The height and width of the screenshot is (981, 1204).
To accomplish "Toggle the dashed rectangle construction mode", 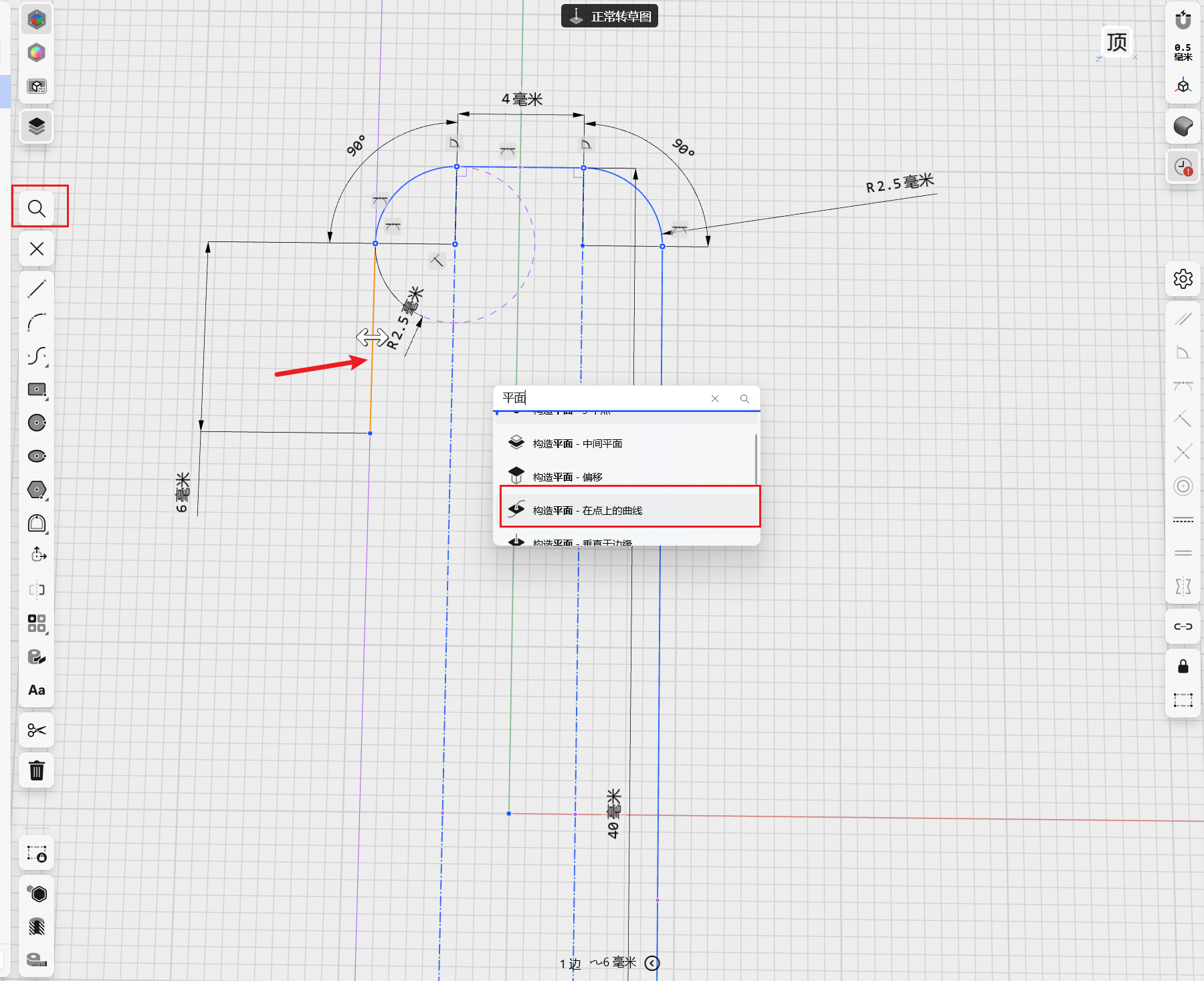I will pos(1183,700).
